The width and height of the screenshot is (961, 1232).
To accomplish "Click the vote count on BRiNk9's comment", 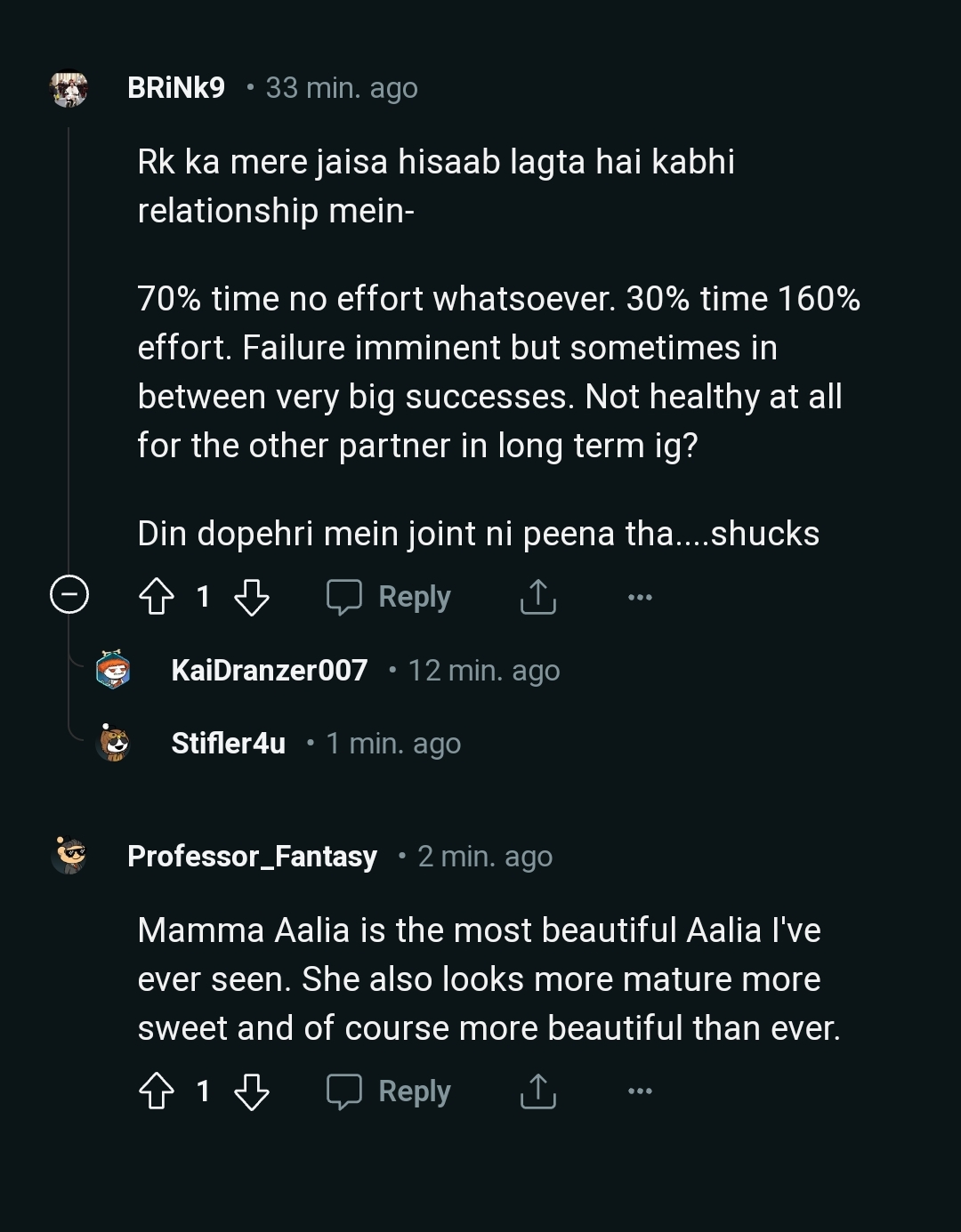I will [x=203, y=597].
